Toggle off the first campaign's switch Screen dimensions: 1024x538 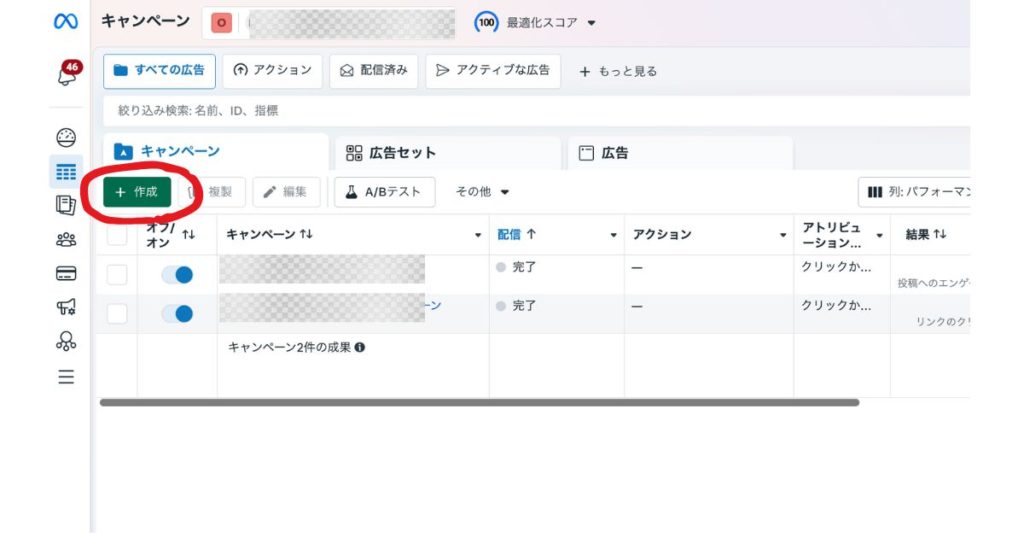177,275
